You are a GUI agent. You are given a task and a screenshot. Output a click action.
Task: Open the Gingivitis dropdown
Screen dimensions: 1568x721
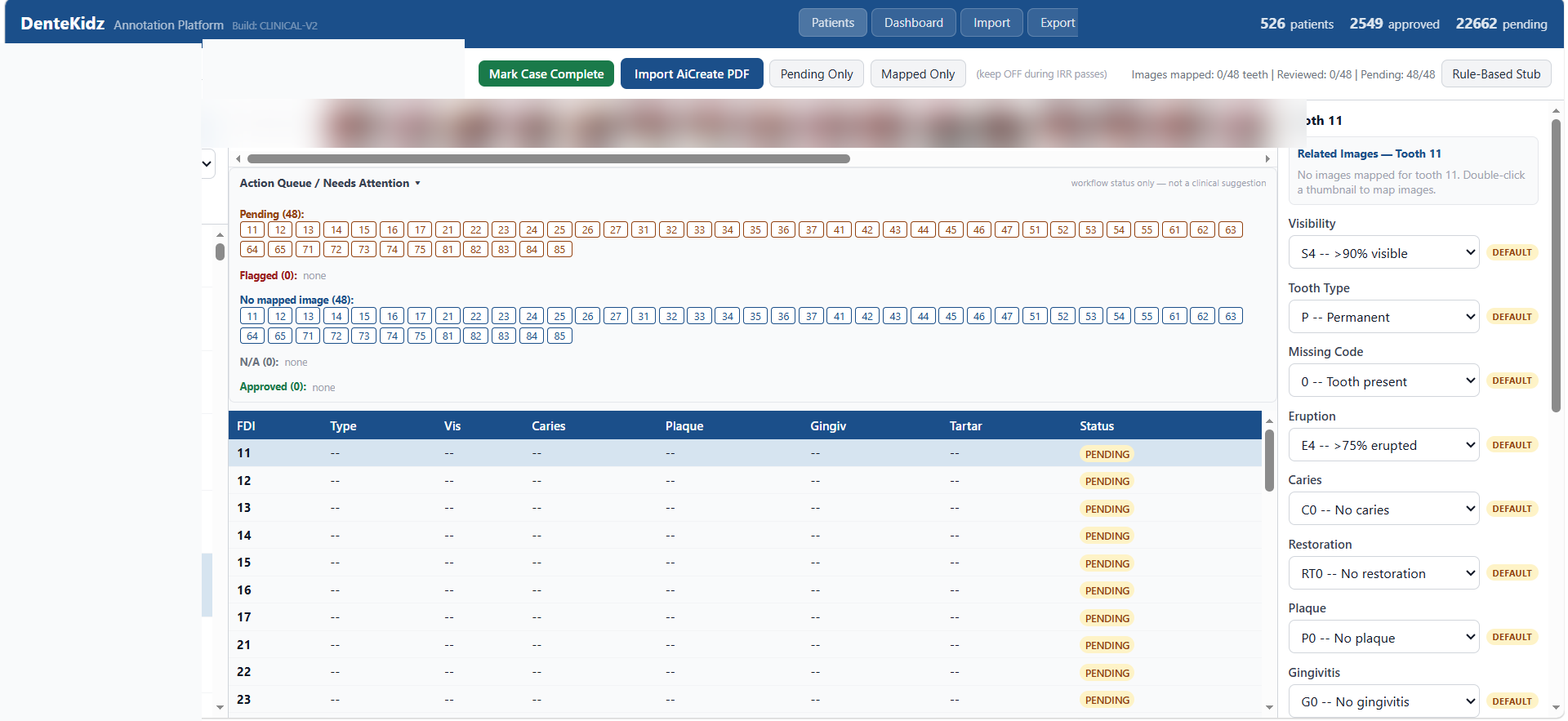1383,701
